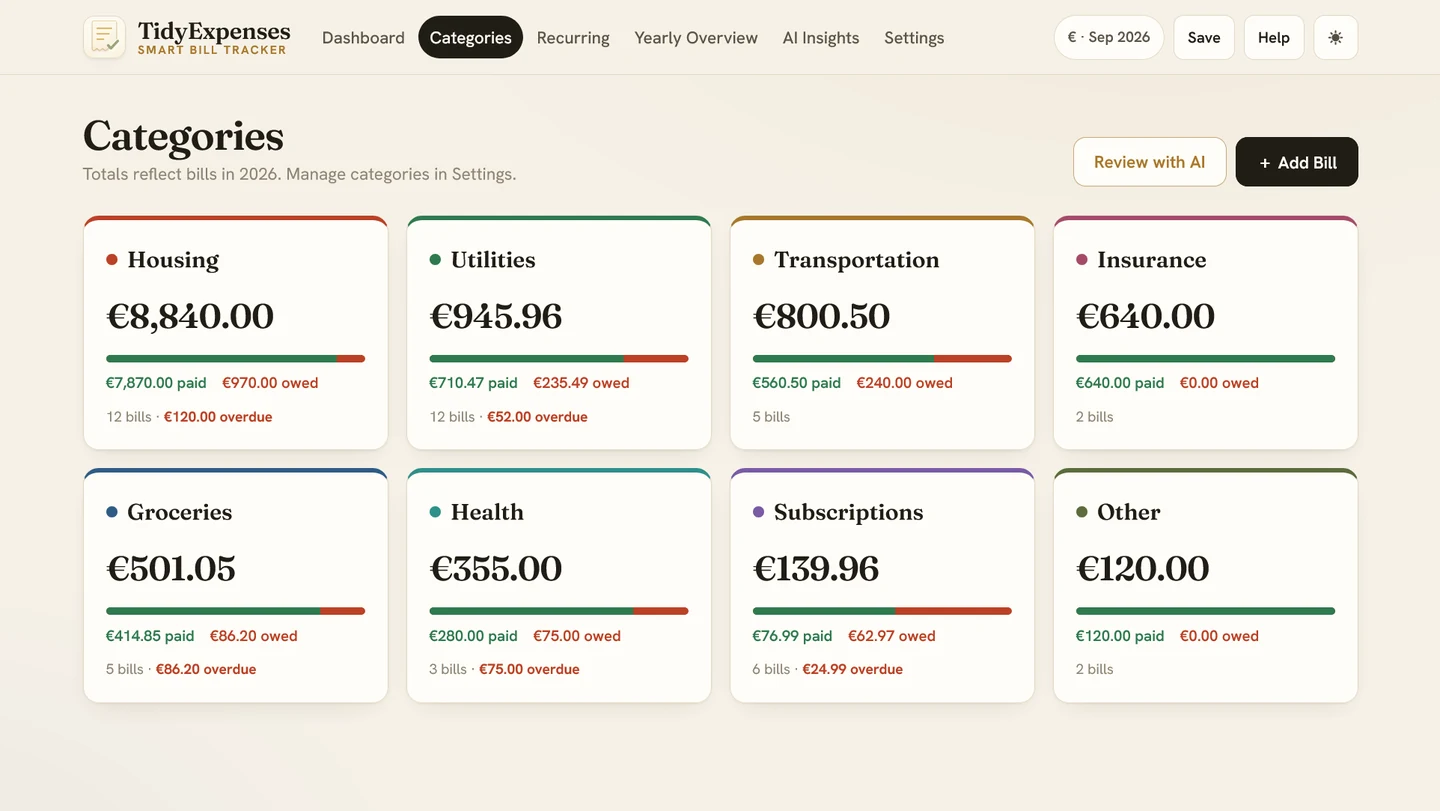The image size is (1440, 811).
Task: Click €52.00 overdue in Utilities card
Action: (x=537, y=417)
